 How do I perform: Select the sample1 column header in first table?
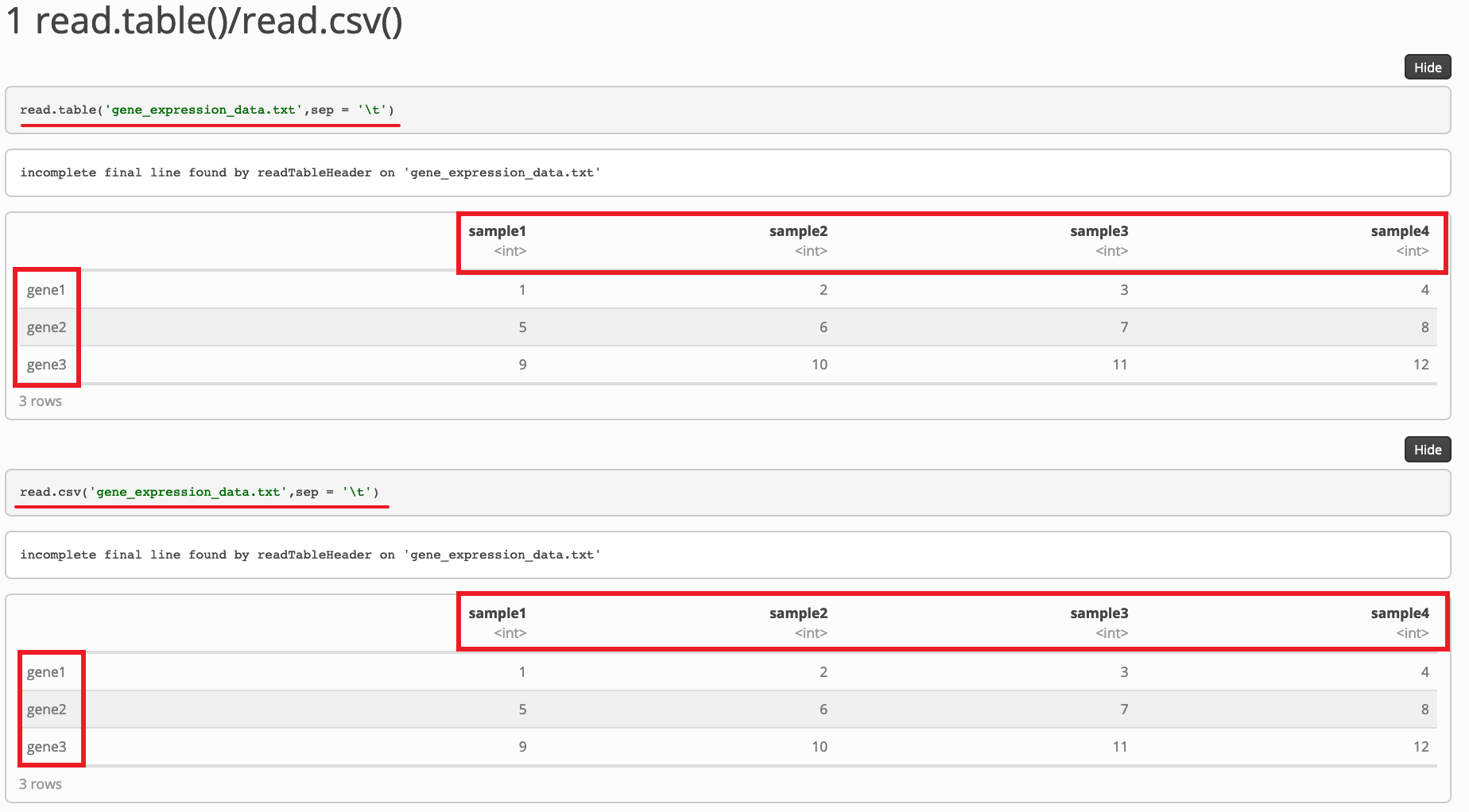click(497, 231)
